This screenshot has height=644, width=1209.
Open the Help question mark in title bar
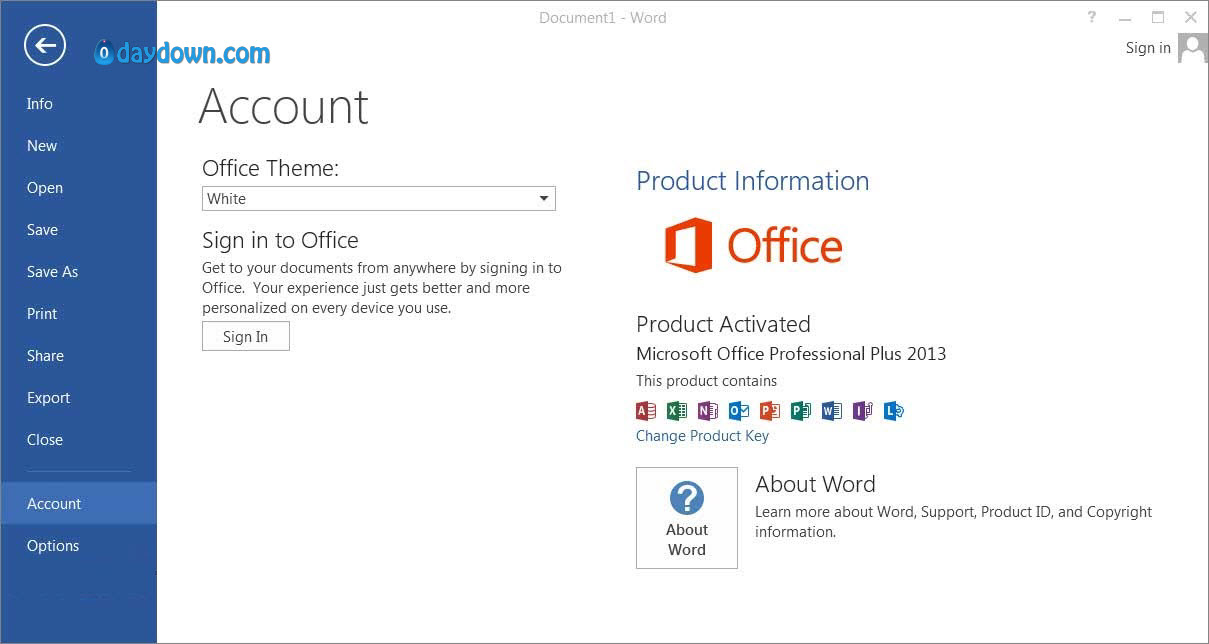coord(1092,17)
